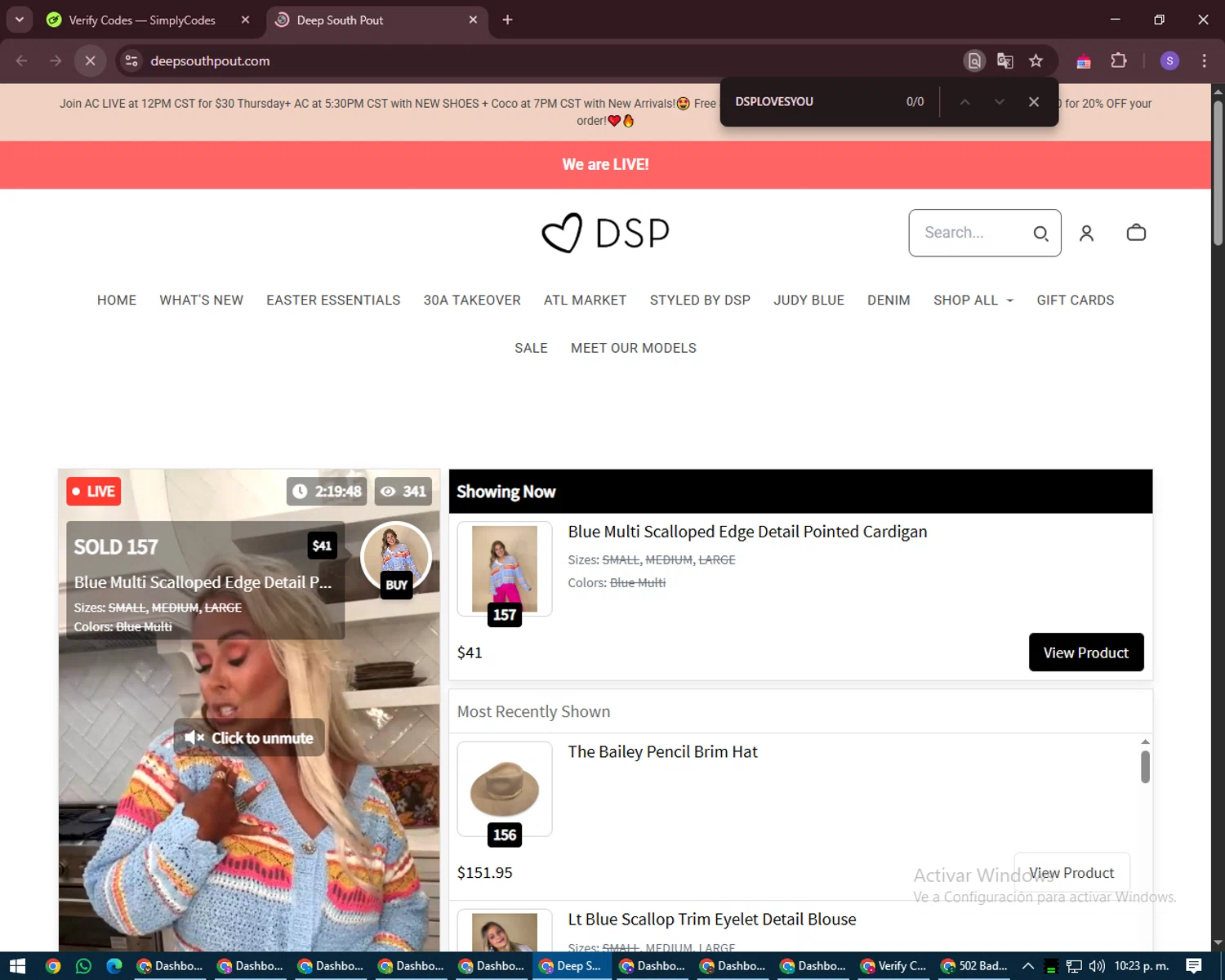1225x980 pixels.
Task: Open the purple profile avatar
Action: (x=1169, y=60)
